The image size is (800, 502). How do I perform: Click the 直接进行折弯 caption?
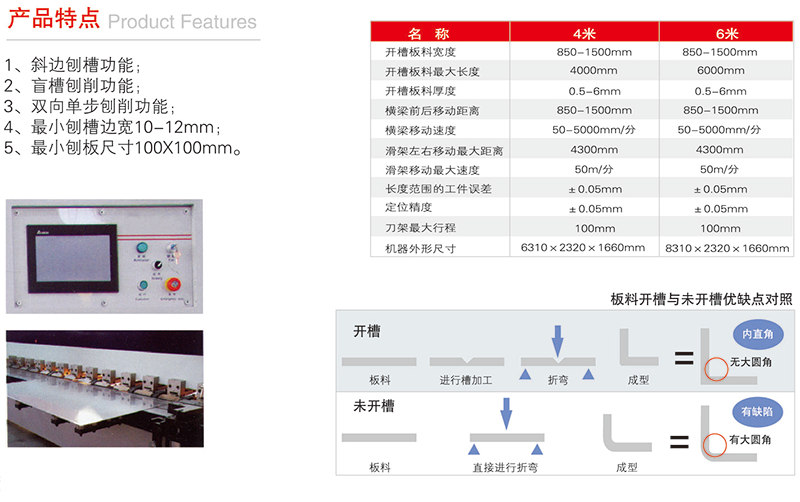505,467
